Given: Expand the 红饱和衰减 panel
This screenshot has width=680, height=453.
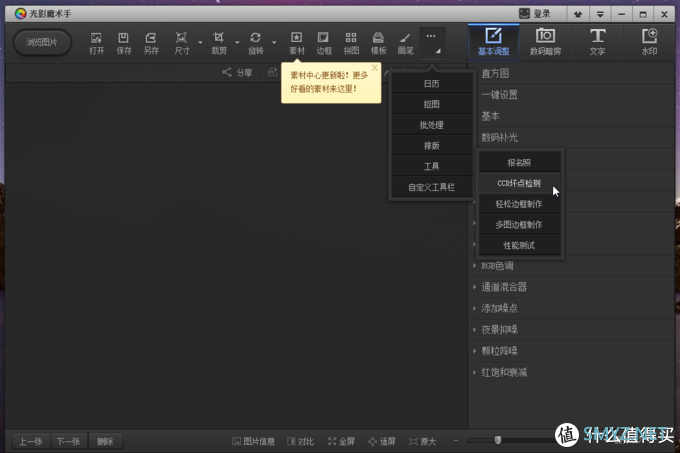Looking at the screenshot, I should click(572, 372).
